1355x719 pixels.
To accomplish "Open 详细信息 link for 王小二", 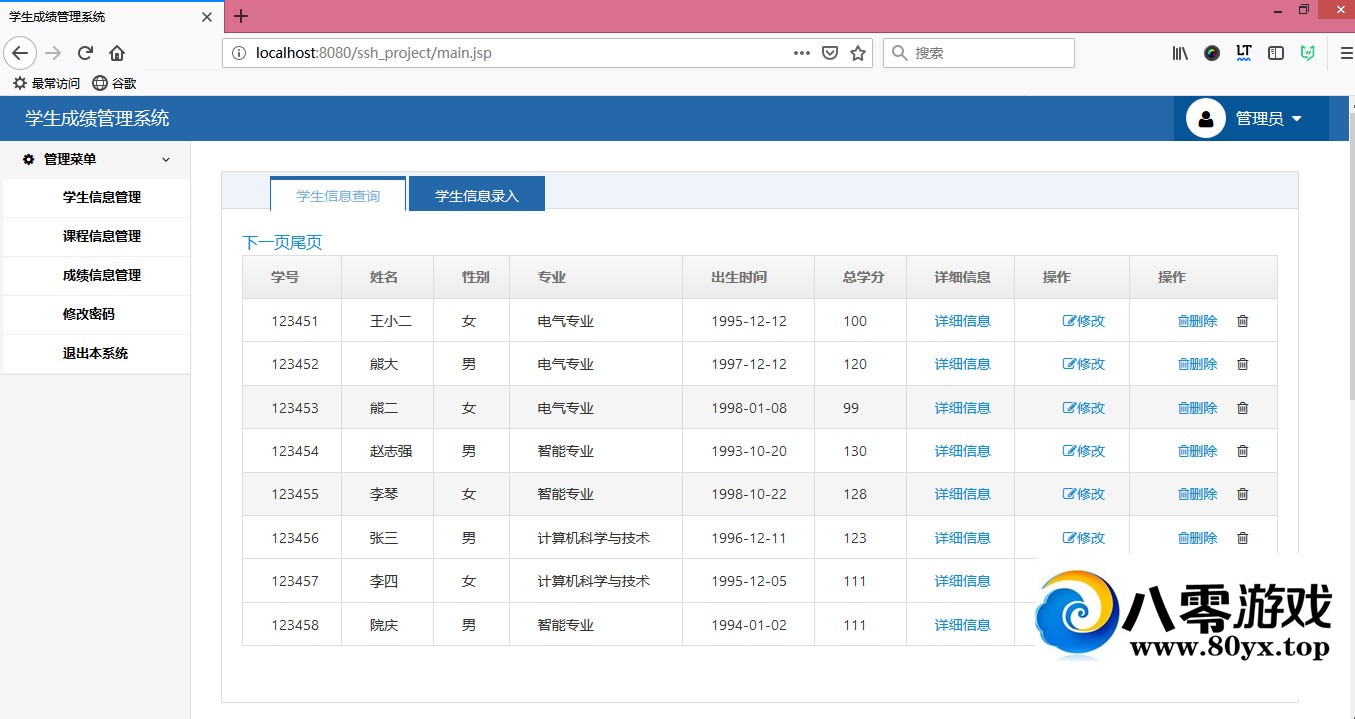I will pos(962,321).
